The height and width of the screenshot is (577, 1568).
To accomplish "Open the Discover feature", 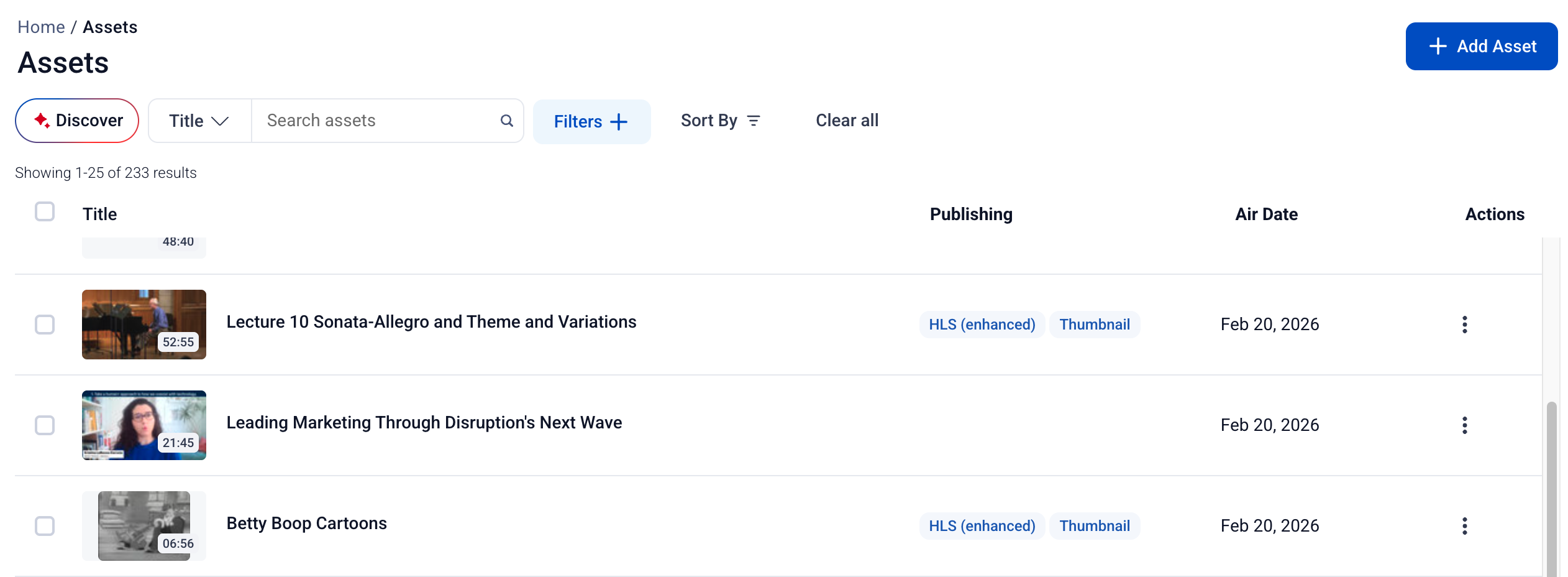I will coord(77,121).
